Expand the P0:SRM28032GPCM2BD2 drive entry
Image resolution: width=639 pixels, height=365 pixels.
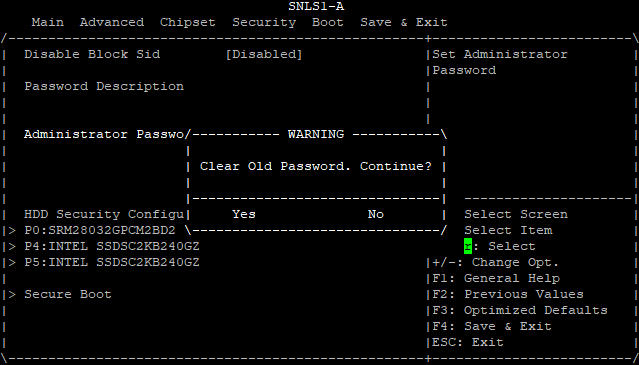(100, 230)
